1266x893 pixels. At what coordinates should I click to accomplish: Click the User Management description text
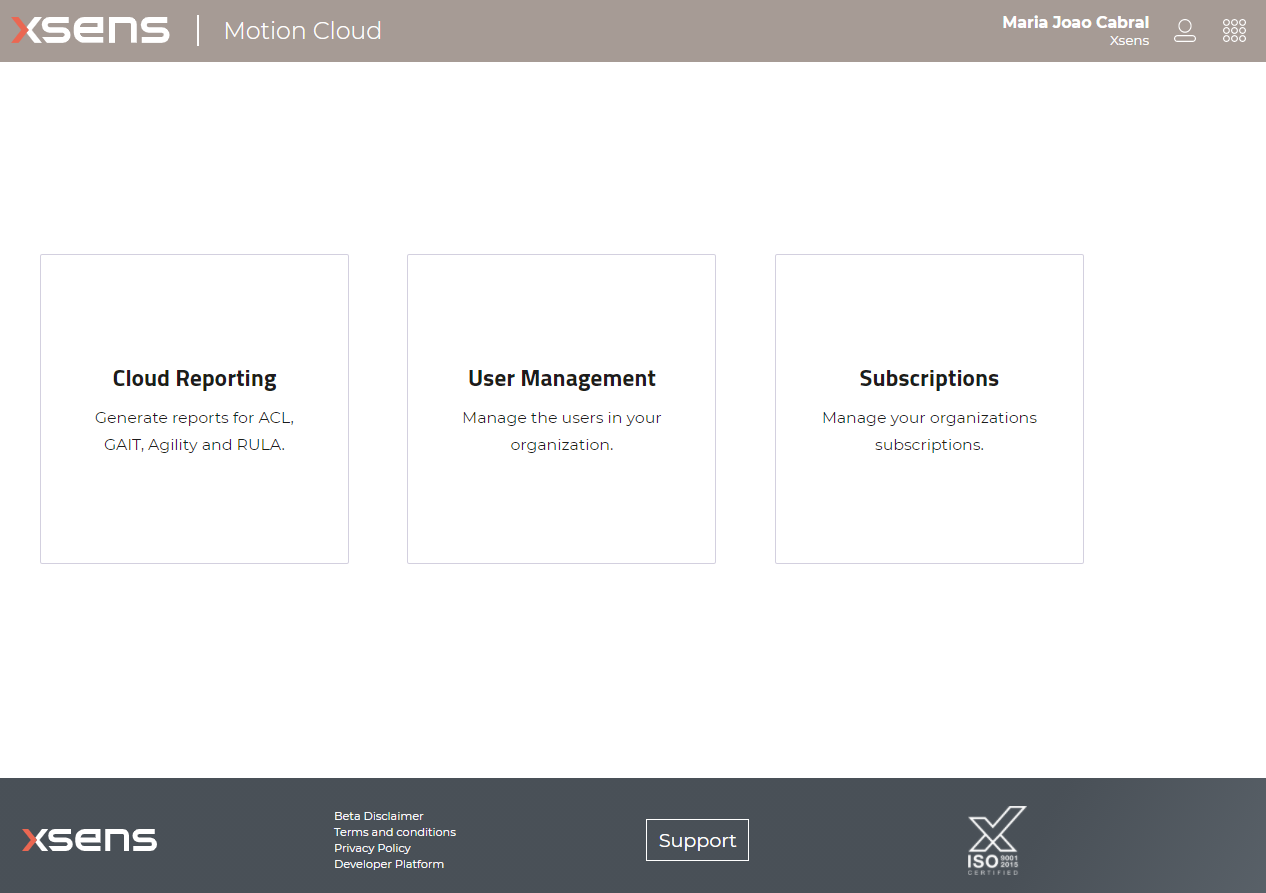click(x=561, y=430)
